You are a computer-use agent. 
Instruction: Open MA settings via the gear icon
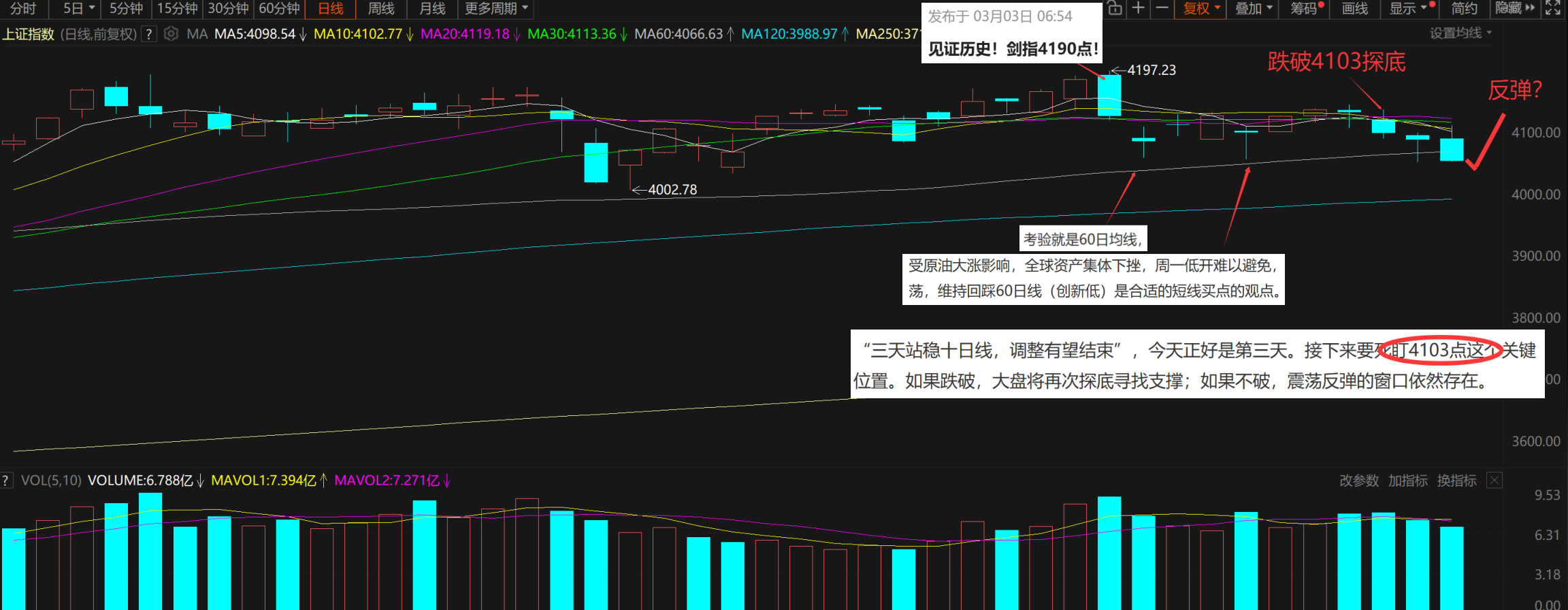point(171,33)
